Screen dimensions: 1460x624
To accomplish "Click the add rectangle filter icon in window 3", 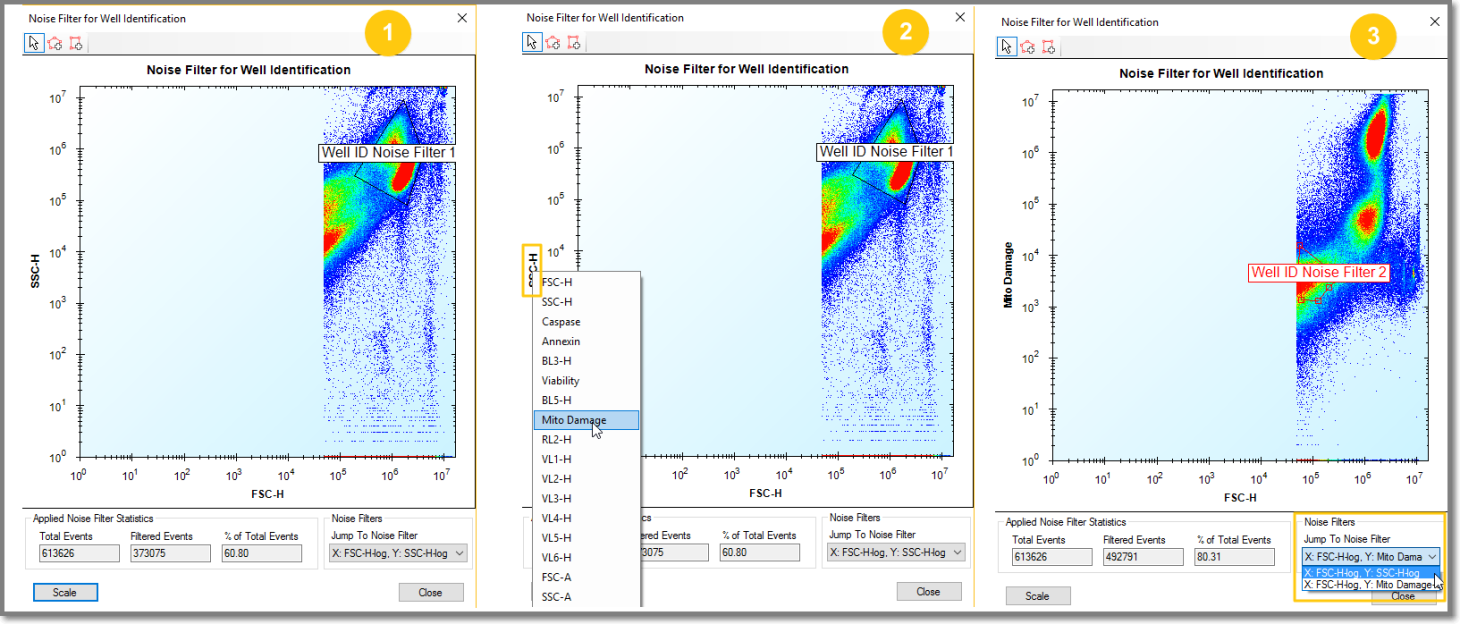I will point(1049,46).
